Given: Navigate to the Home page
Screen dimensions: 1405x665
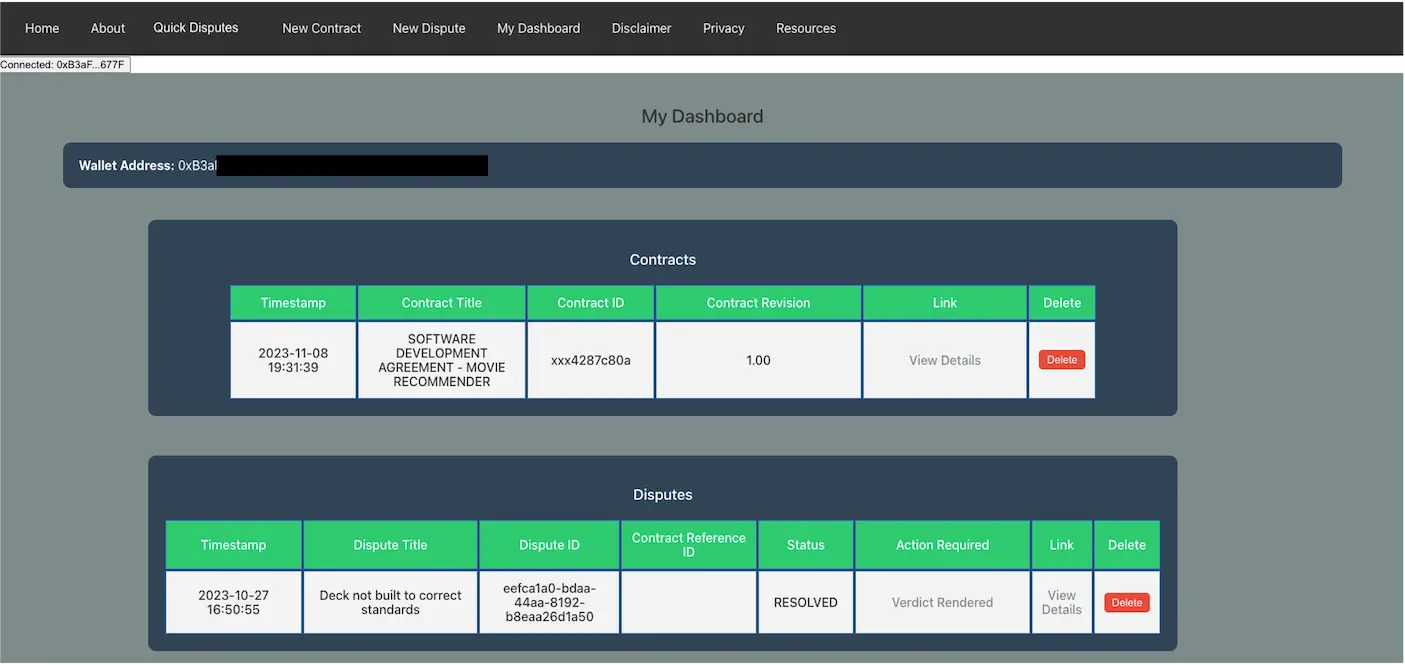Looking at the screenshot, I should tap(41, 28).
